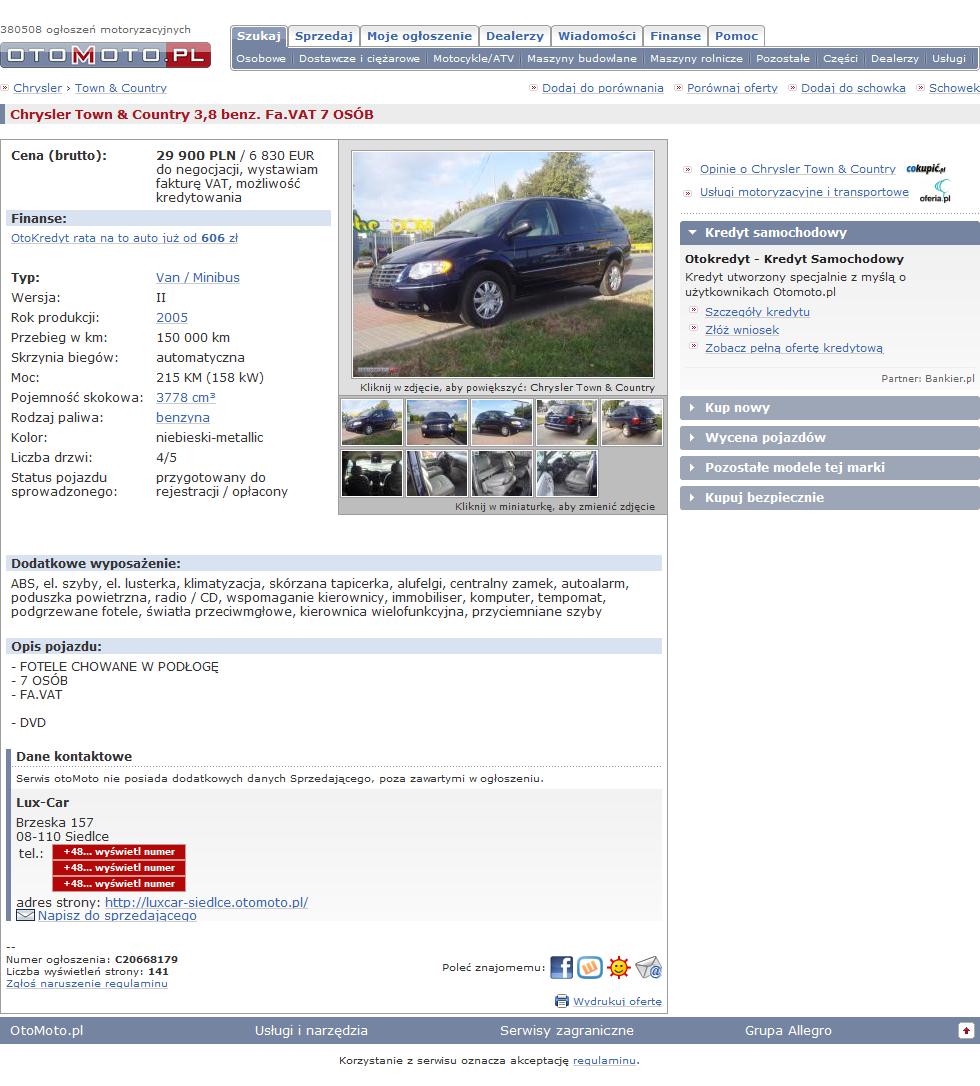The height and width of the screenshot is (1086, 980).
Task: Click the orange Wykop share icon
Action: (x=590, y=968)
